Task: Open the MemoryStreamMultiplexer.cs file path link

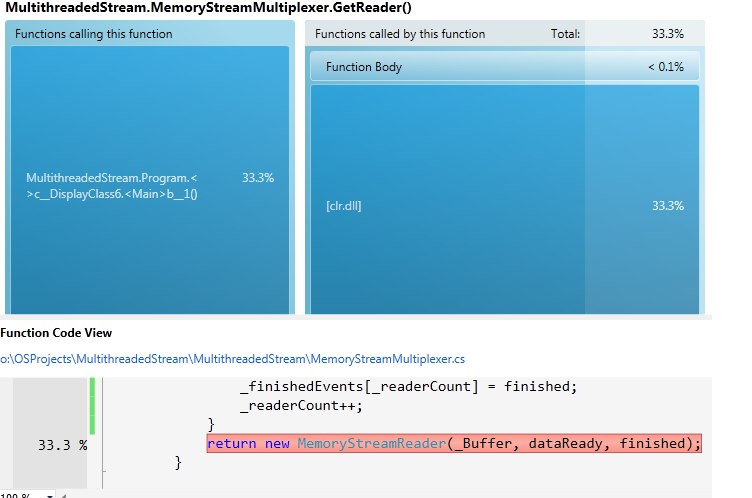Action: tap(232, 359)
